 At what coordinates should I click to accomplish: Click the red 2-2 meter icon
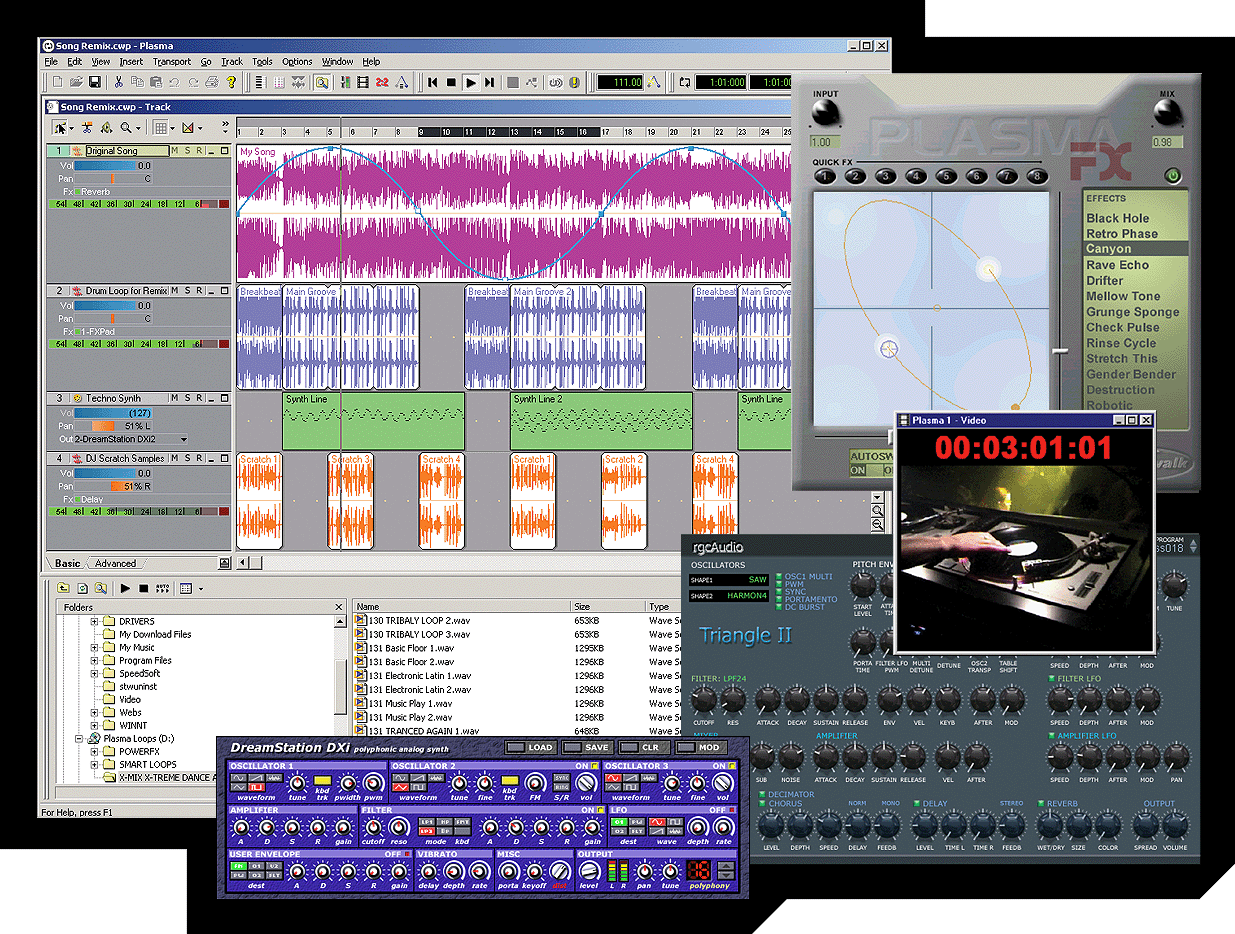click(382, 83)
